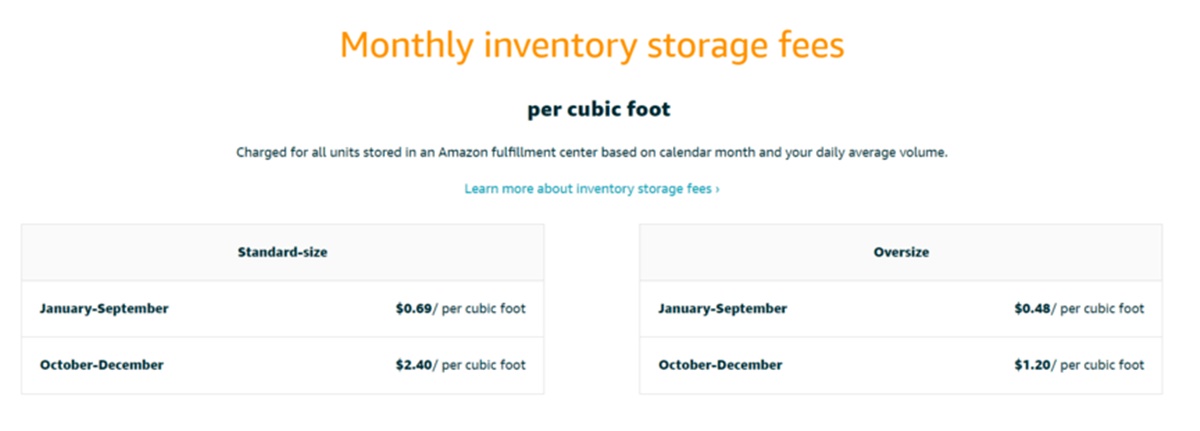
Task: Click the per cubic foot text beside $1.20
Action: click(1101, 365)
